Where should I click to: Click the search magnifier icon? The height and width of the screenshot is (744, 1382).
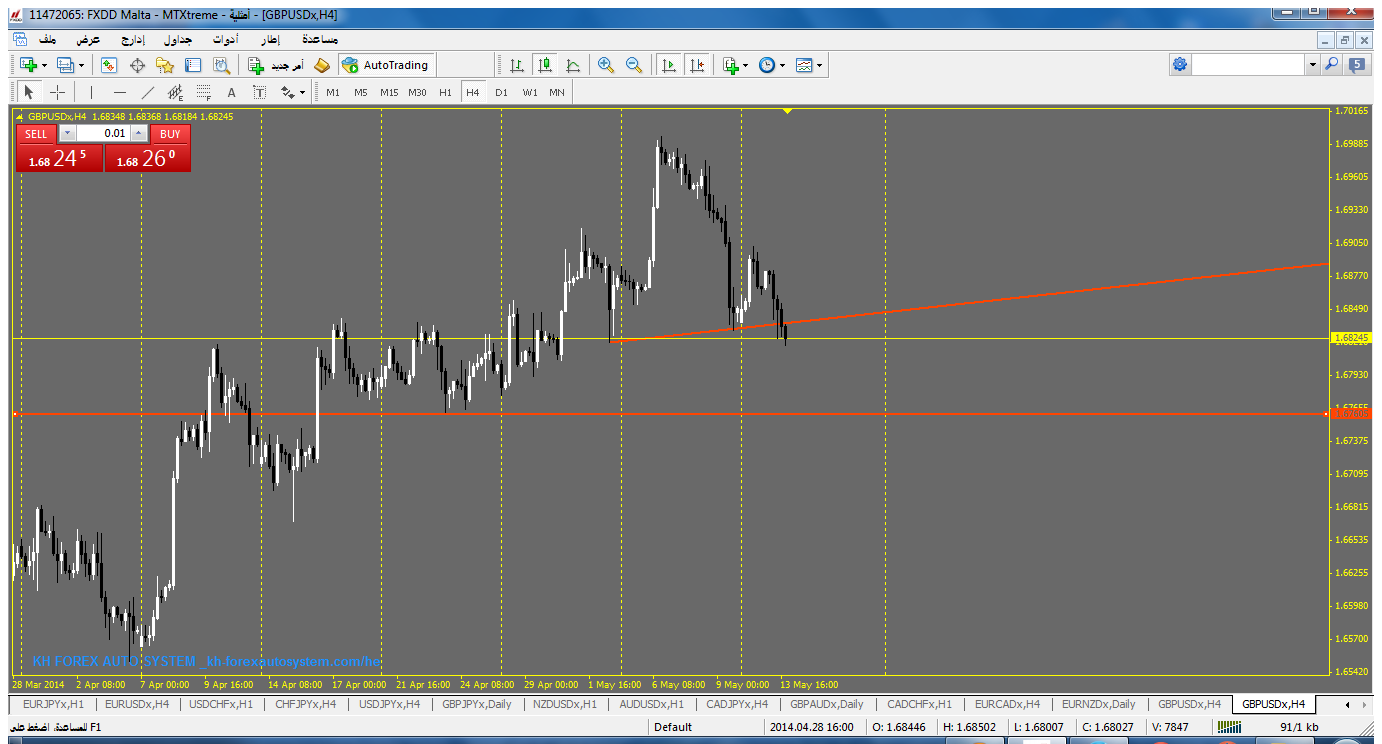(x=1331, y=64)
